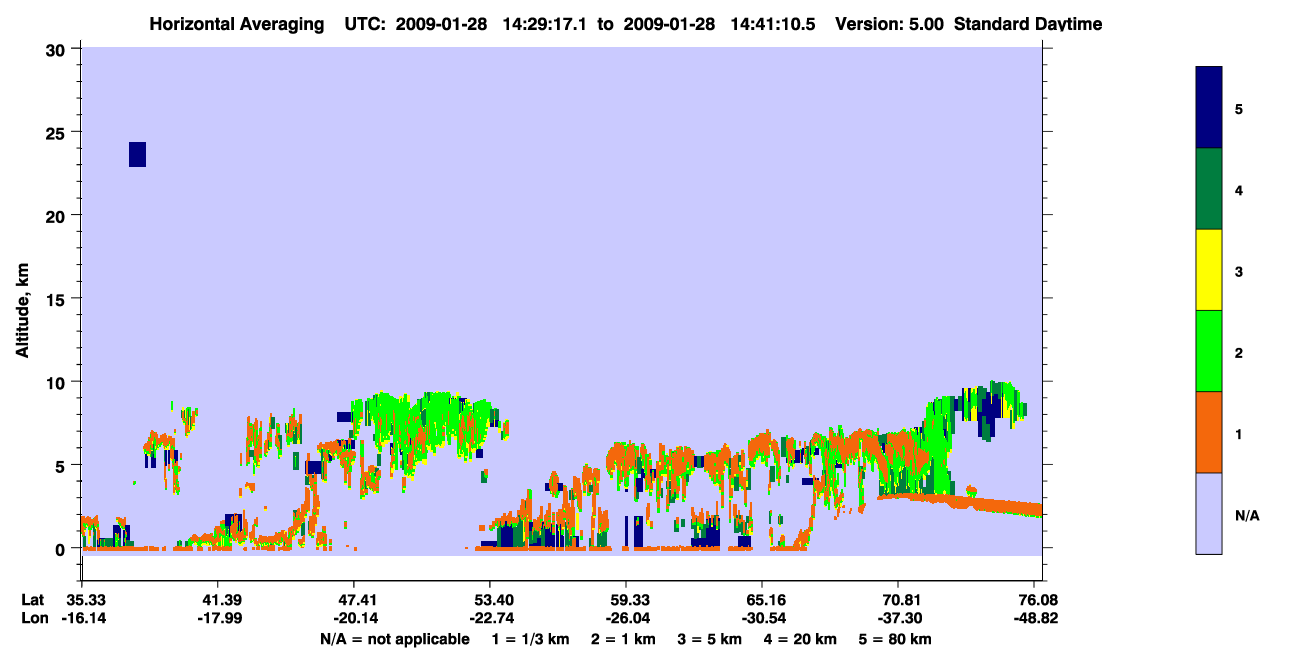
Task: Click the colorbar label 'N/A'
Action: tap(1246, 515)
